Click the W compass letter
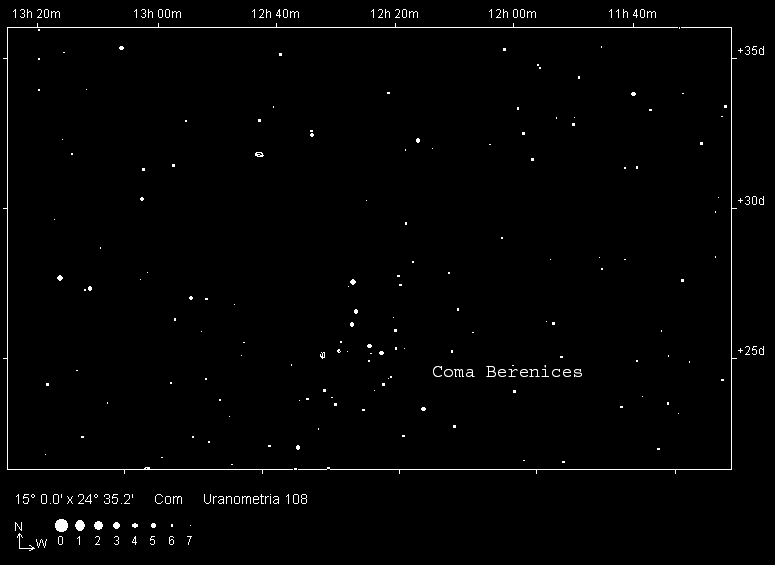The height and width of the screenshot is (565, 775). pos(42,543)
